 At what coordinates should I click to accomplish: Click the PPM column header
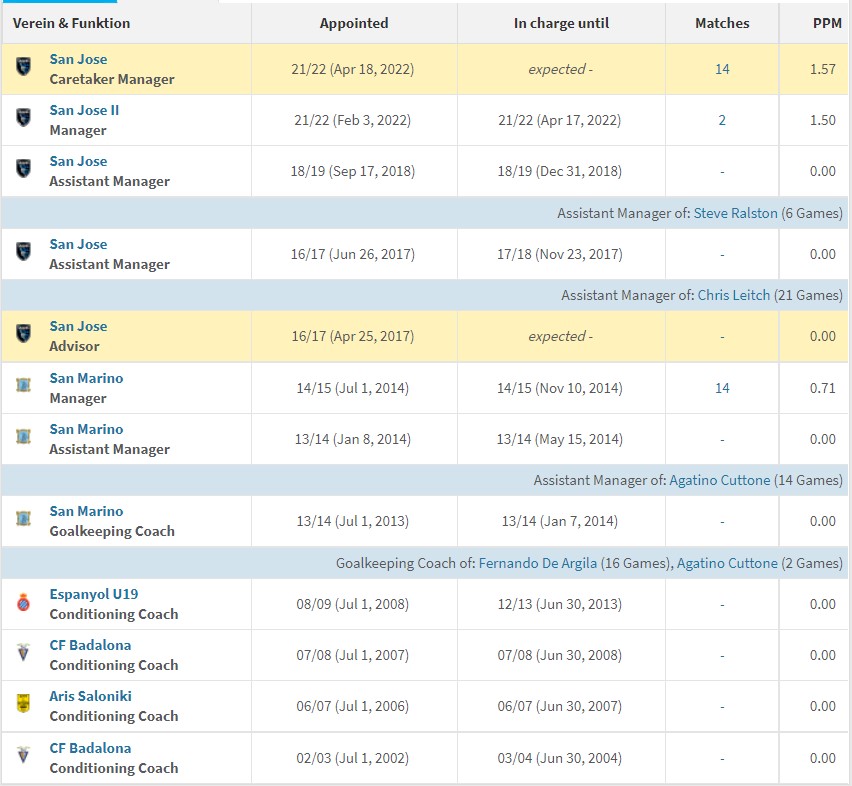[827, 23]
